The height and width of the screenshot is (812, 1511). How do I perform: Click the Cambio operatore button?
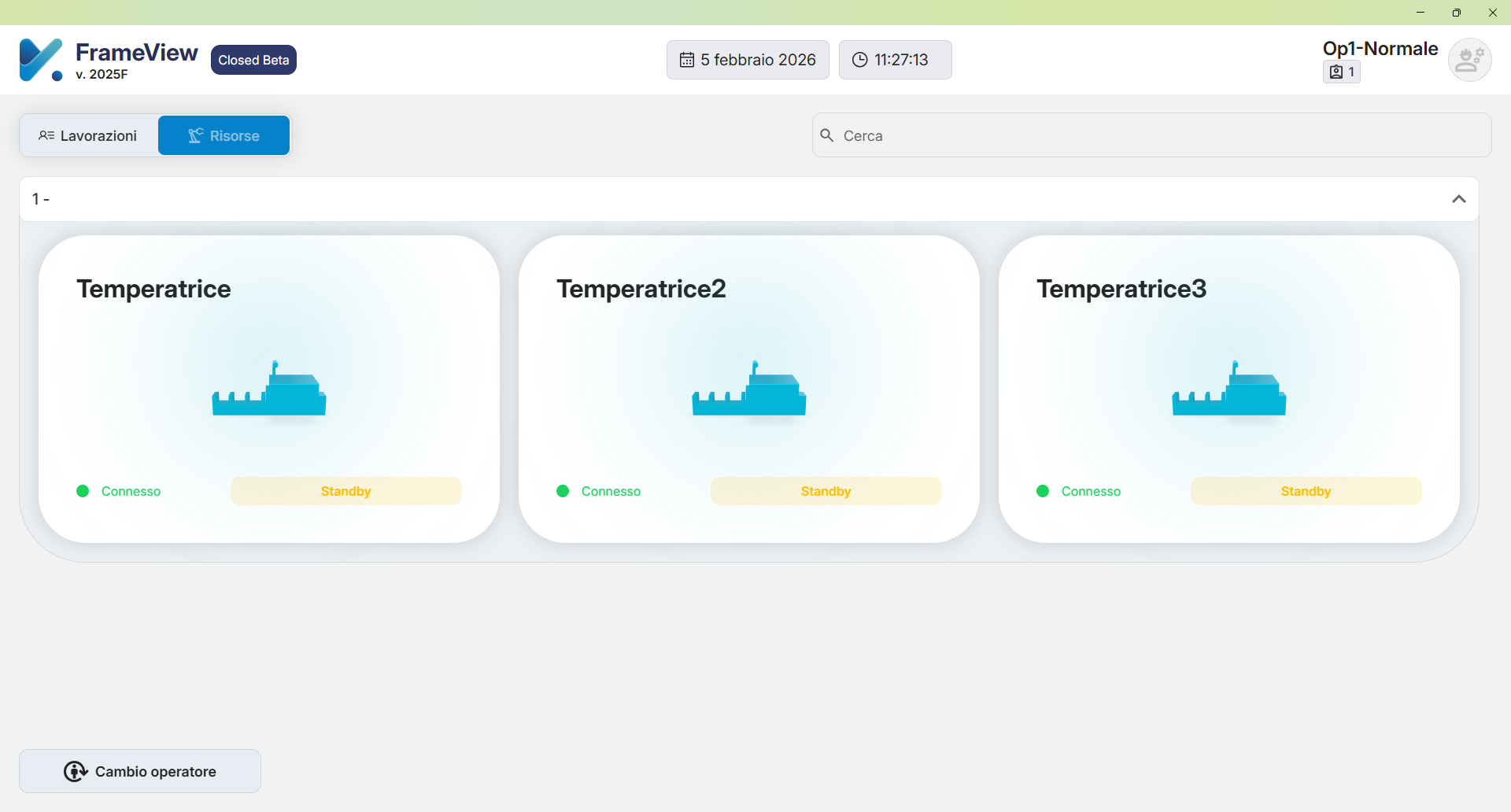(140, 771)
